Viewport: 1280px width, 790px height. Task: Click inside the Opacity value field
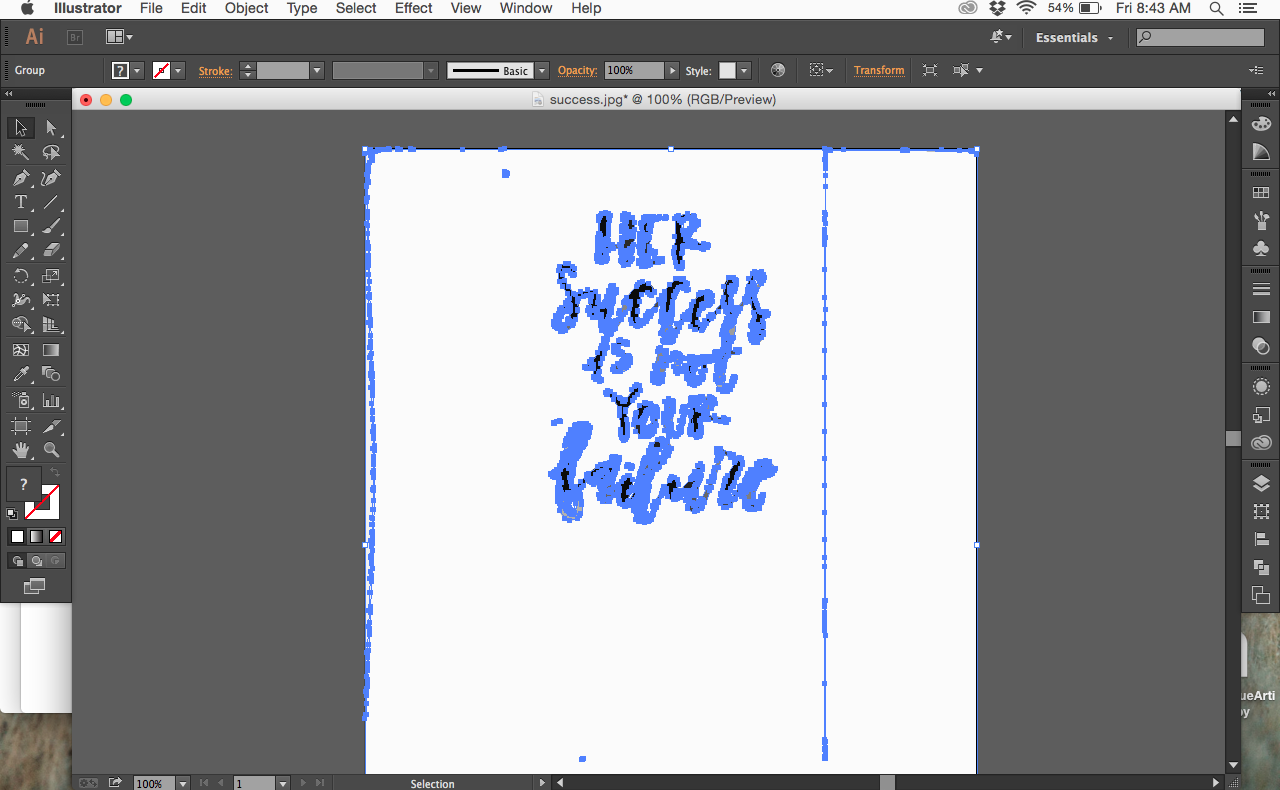(x=633, y=70)
